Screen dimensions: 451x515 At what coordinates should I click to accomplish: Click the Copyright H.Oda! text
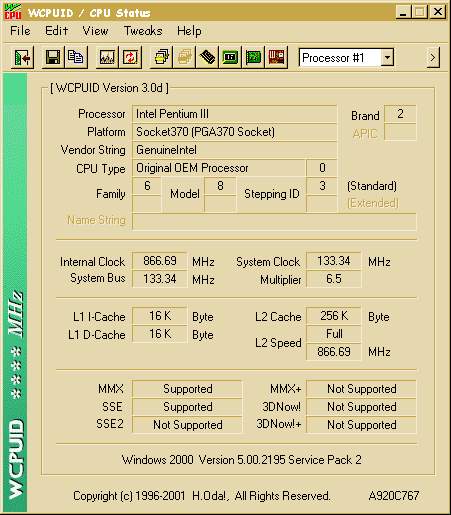202,496
